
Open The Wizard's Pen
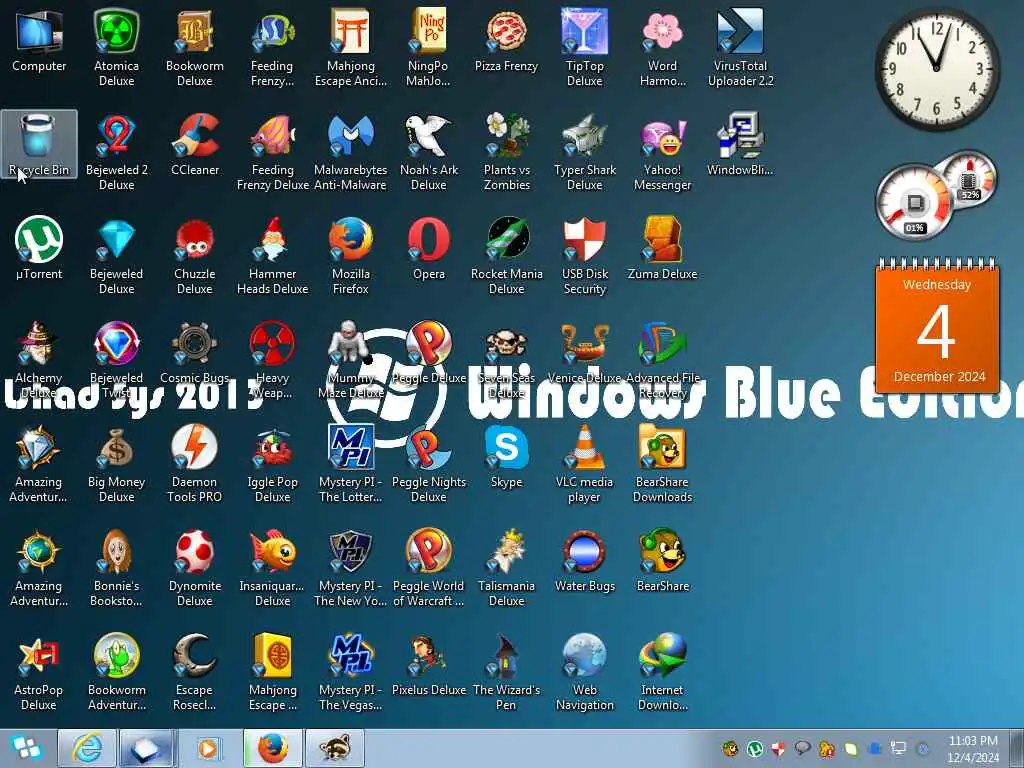click(x=507, y=671)
